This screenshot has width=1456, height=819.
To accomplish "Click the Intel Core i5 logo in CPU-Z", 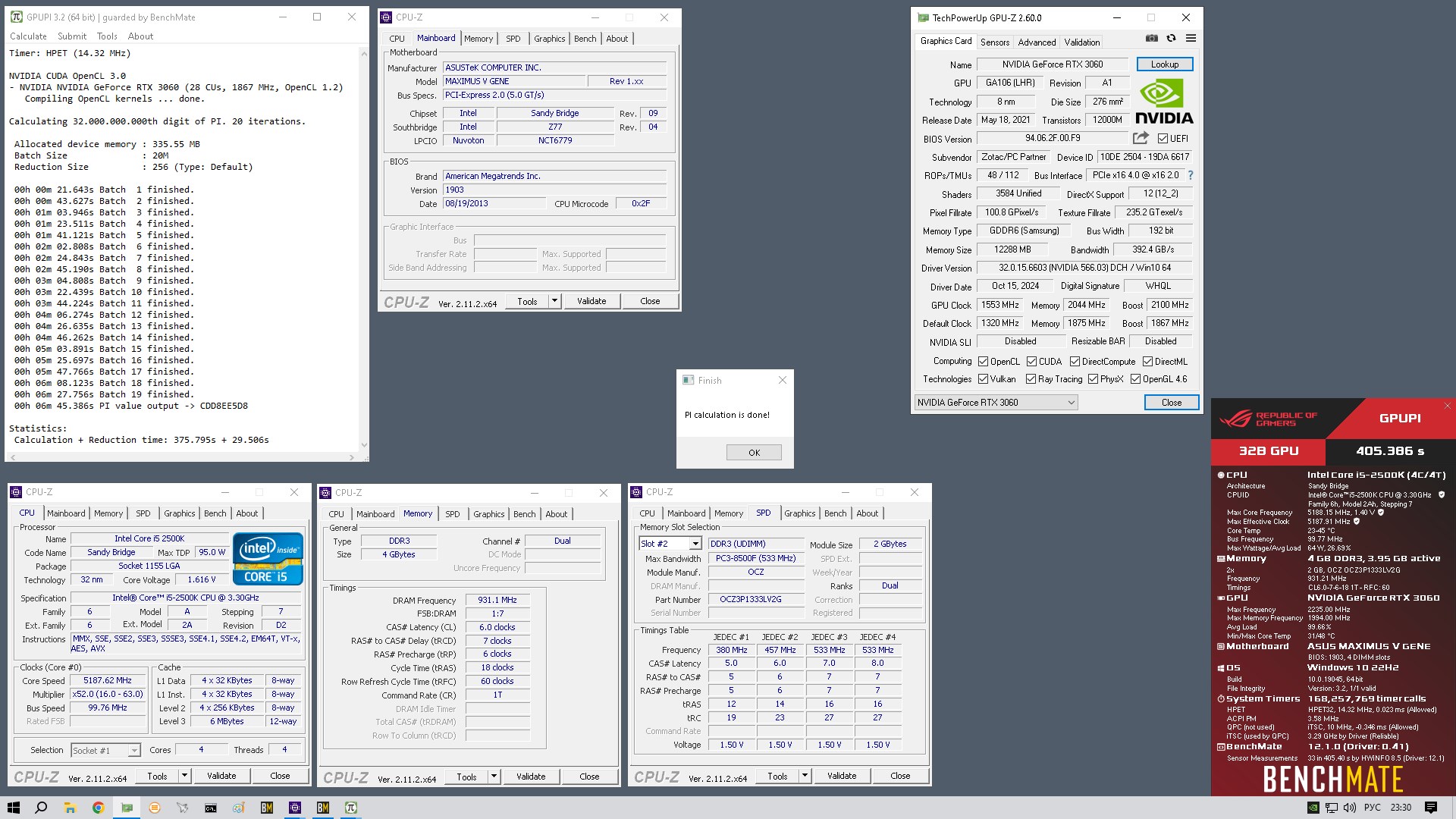I will [268, 558].
